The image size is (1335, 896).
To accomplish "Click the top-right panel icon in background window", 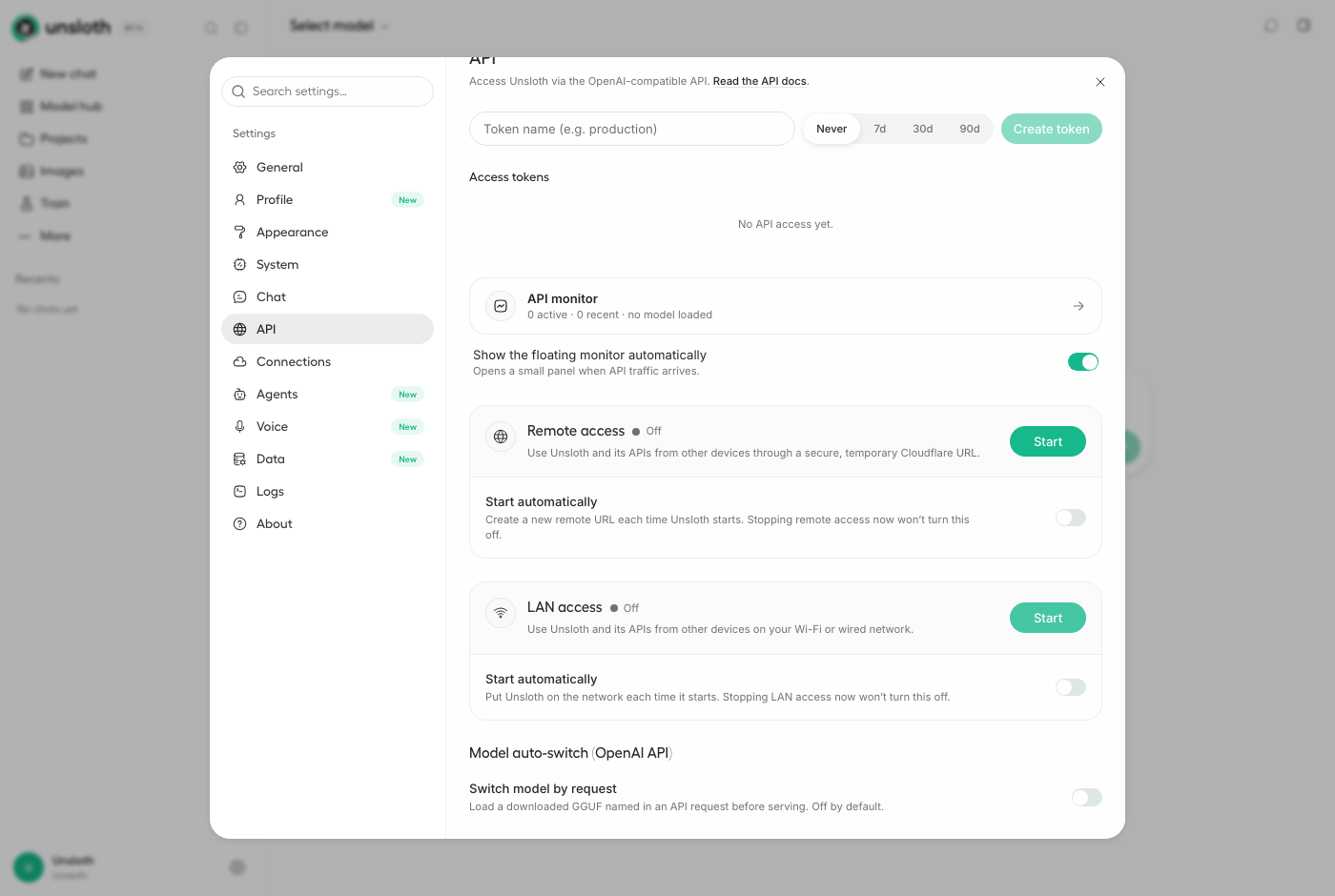I will 1304,26.
